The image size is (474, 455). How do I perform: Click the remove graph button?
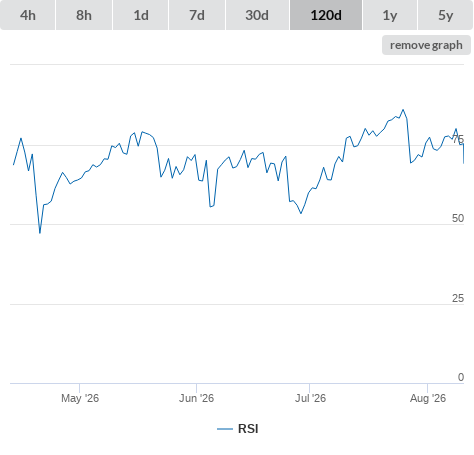(x=426, y=45)
